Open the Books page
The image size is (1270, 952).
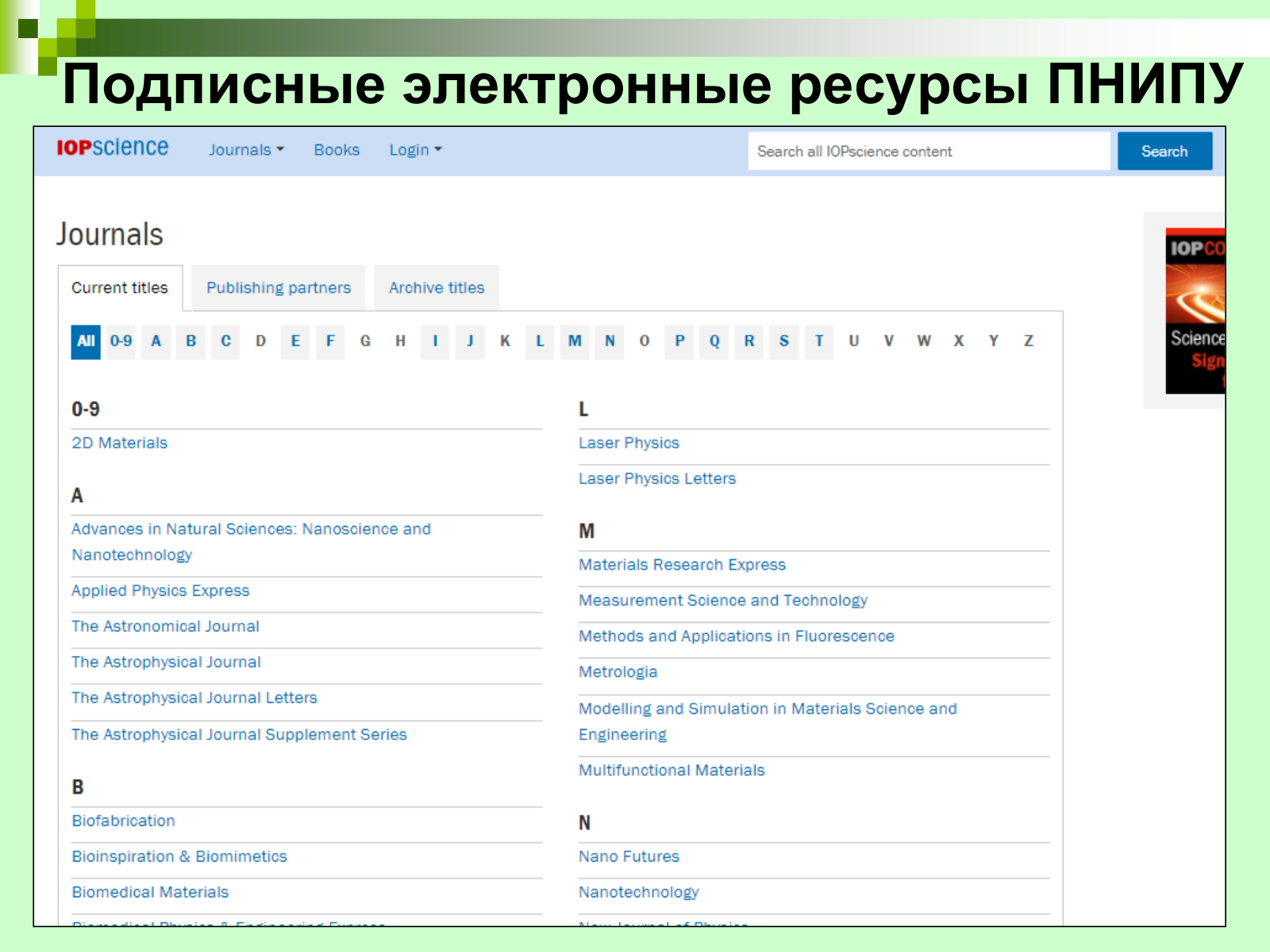coord(337,150)
